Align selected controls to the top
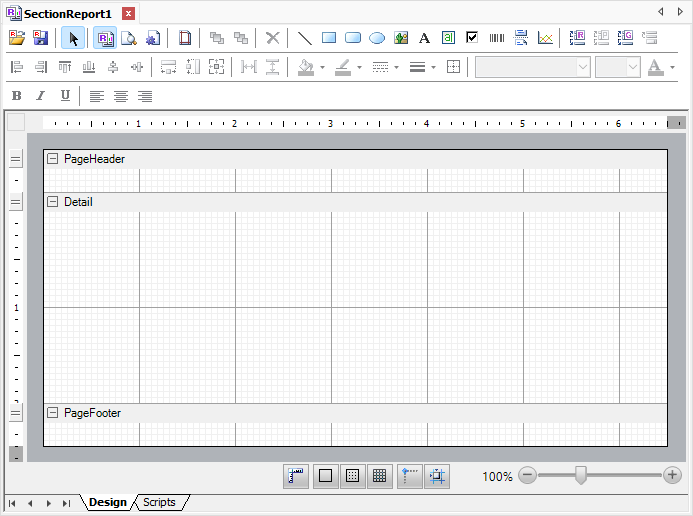Image resolution: width=693 pixels, height=516 pixels. (65, 67)
